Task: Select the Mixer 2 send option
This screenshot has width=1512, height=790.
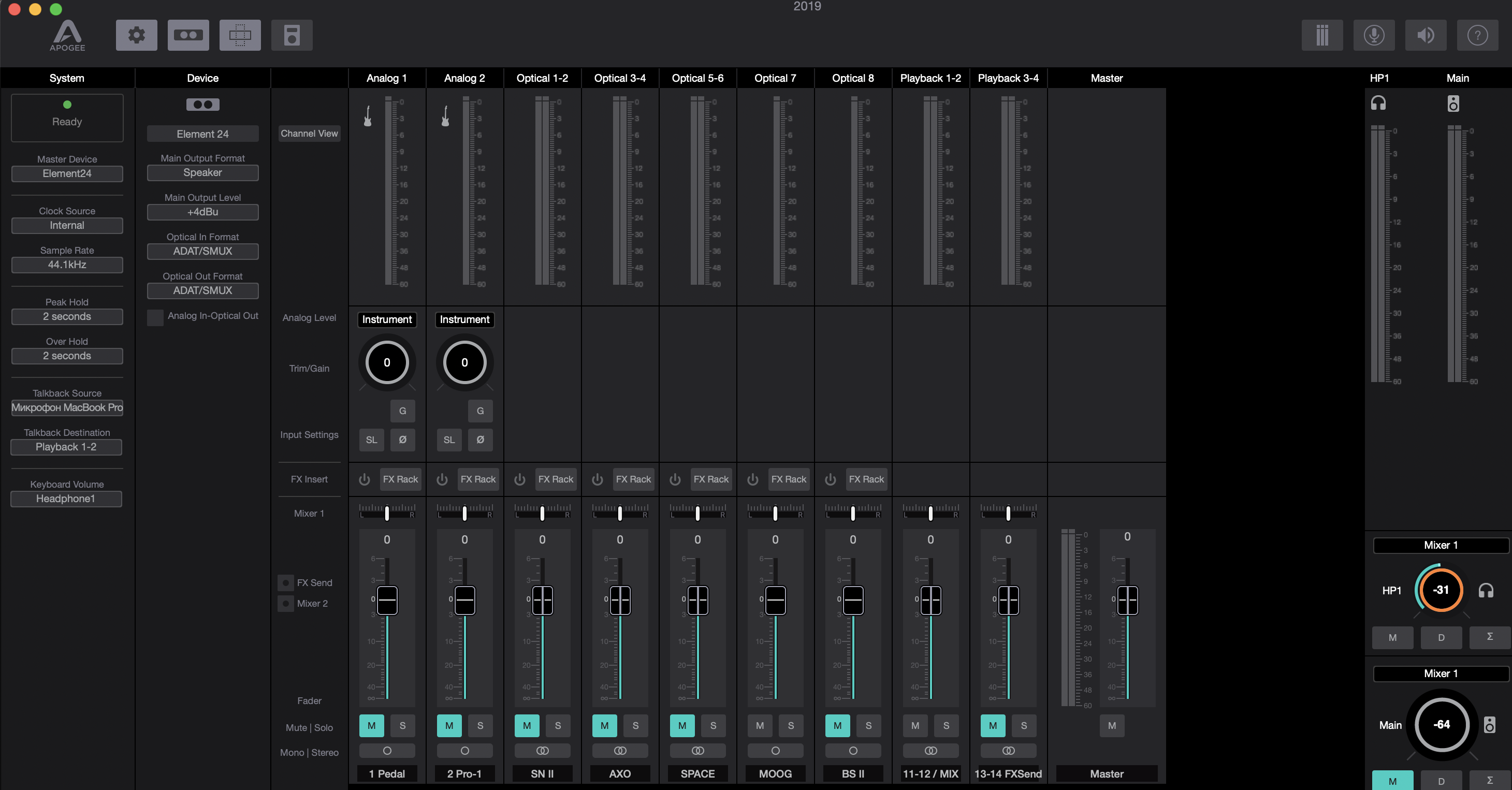Action: point(286,603)
